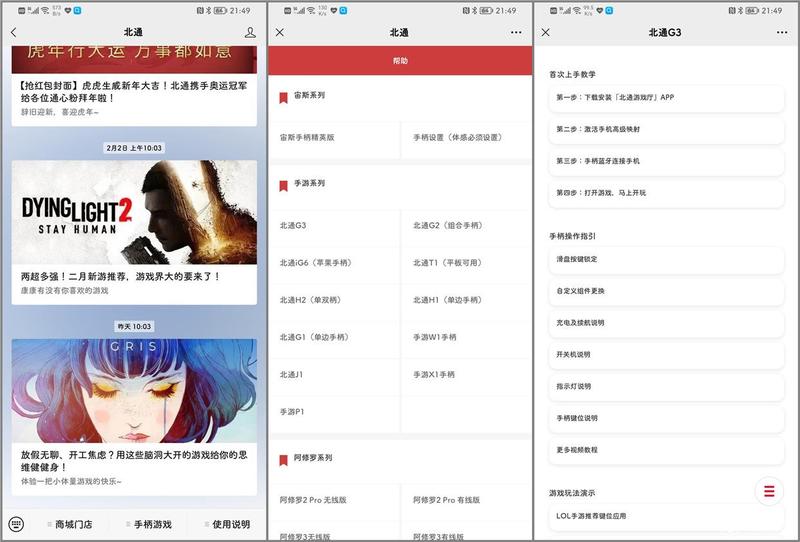800x542 pixels.
Task: Close the 北通 help page with X
Action: coord(280,32)
